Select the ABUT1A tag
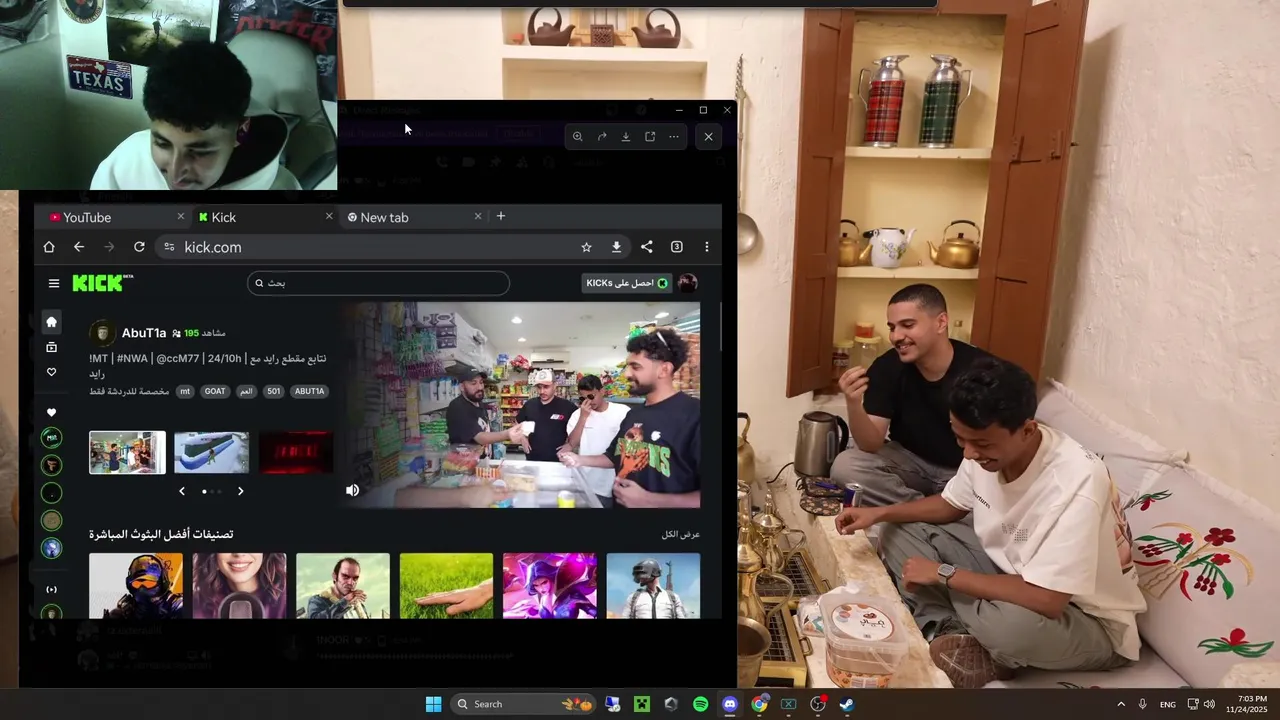 310,392
